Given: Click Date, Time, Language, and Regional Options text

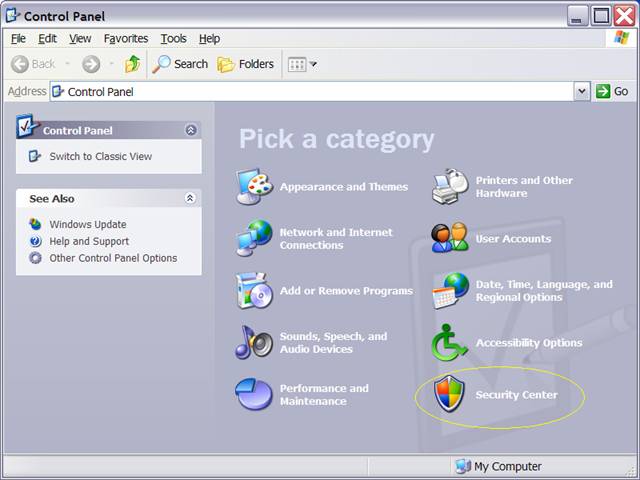Looking at the screenshot, I should [544, 290].
